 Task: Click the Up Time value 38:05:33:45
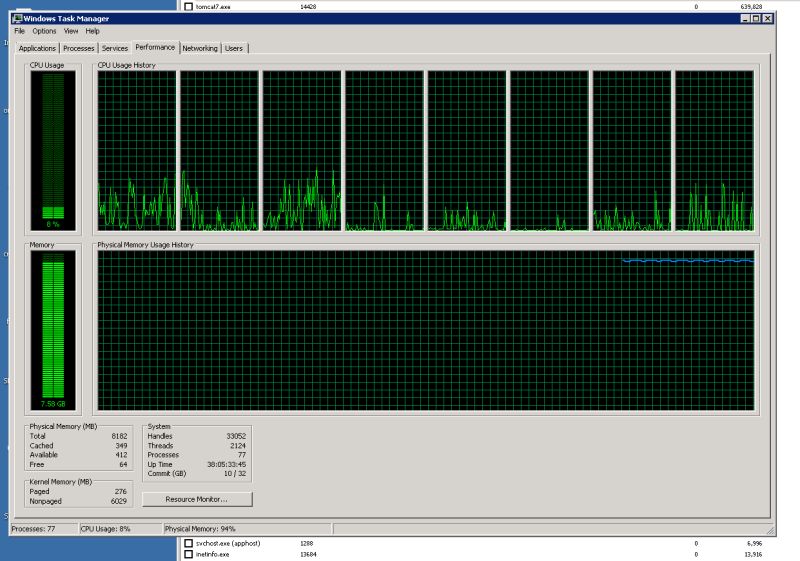(x=227, y=465)
